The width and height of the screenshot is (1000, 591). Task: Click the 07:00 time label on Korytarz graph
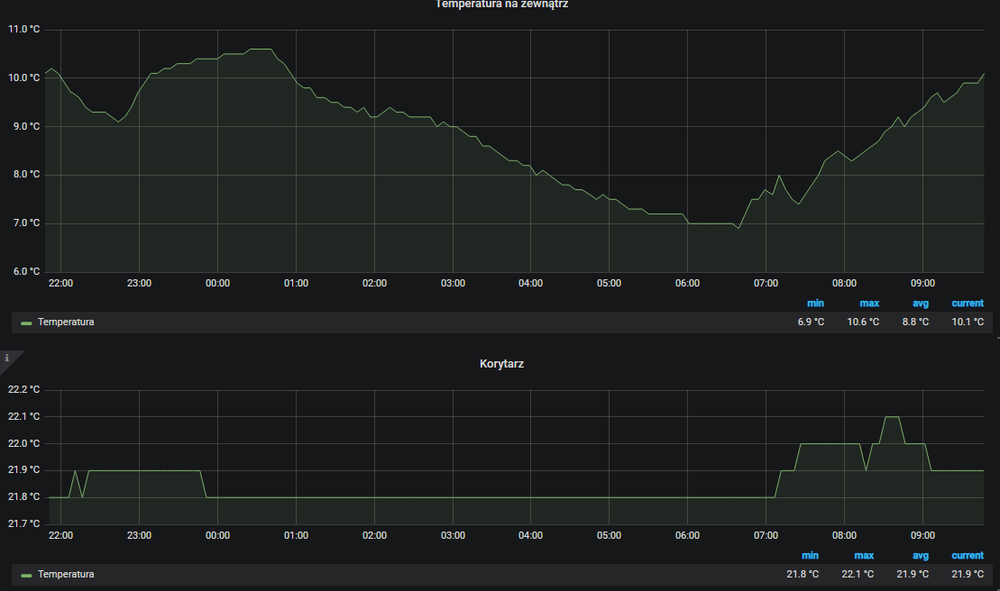pyautogui.click(x=766, y=535)
